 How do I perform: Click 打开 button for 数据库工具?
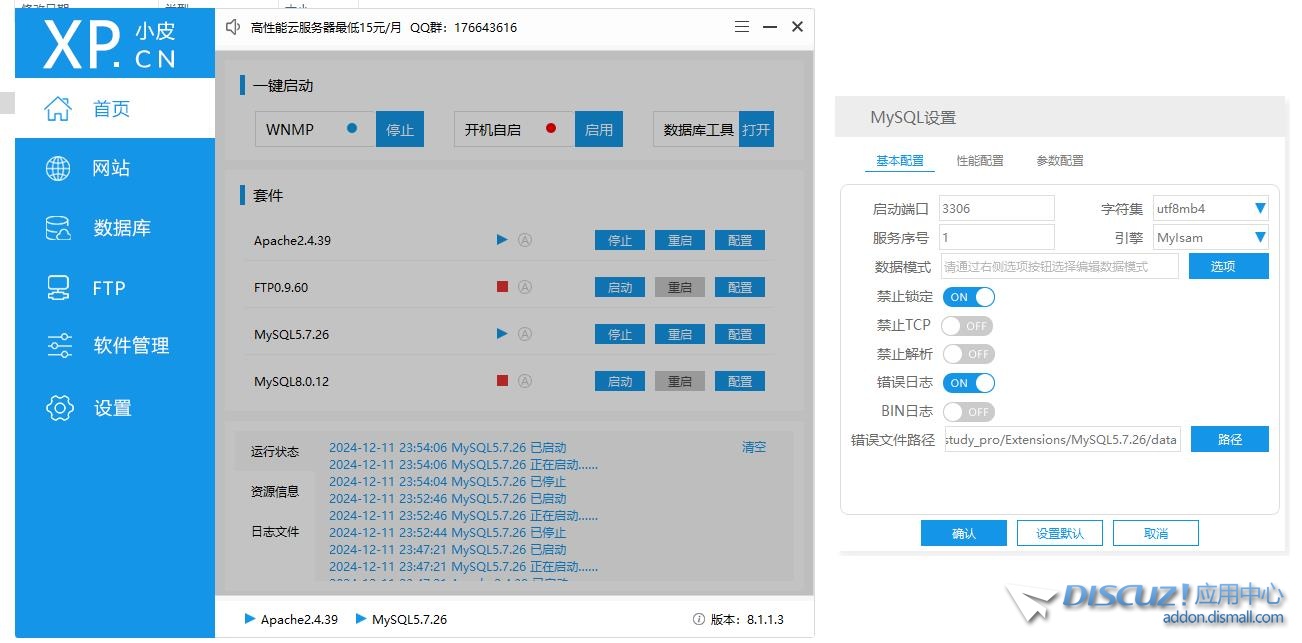(756, 129)
